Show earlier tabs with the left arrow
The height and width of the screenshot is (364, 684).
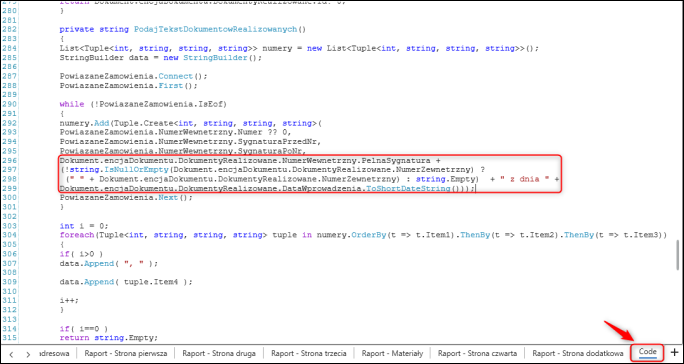(x=12, y=354)
